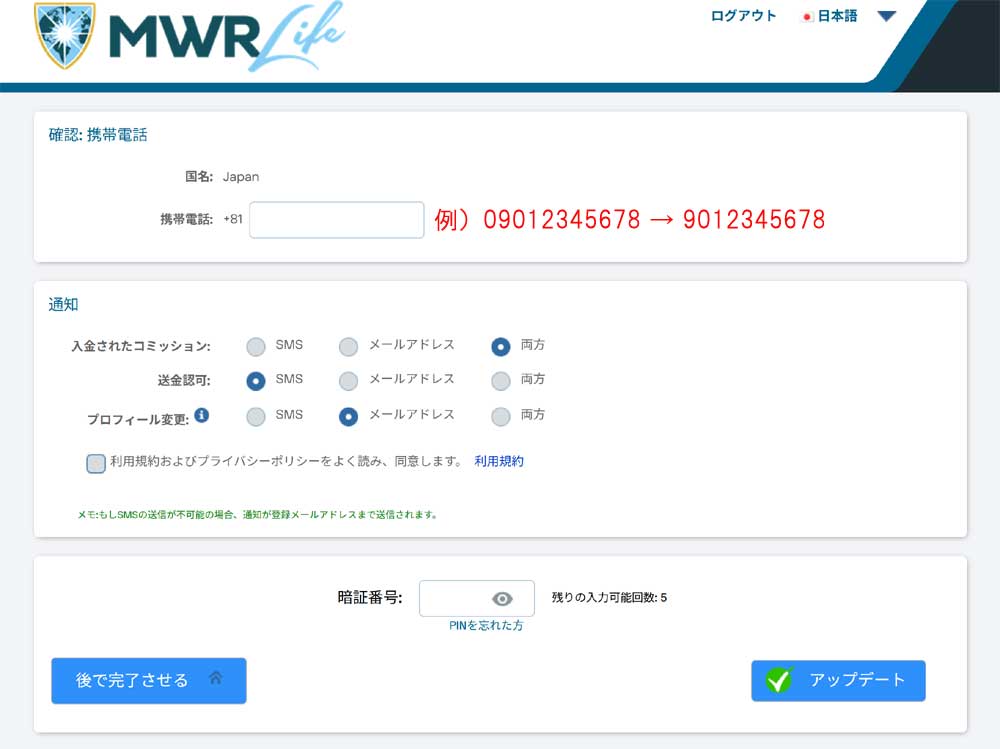Screen dimensions: 1000x749
Task: Toggle PIN visibility eye icon
Action: point(502,599)
